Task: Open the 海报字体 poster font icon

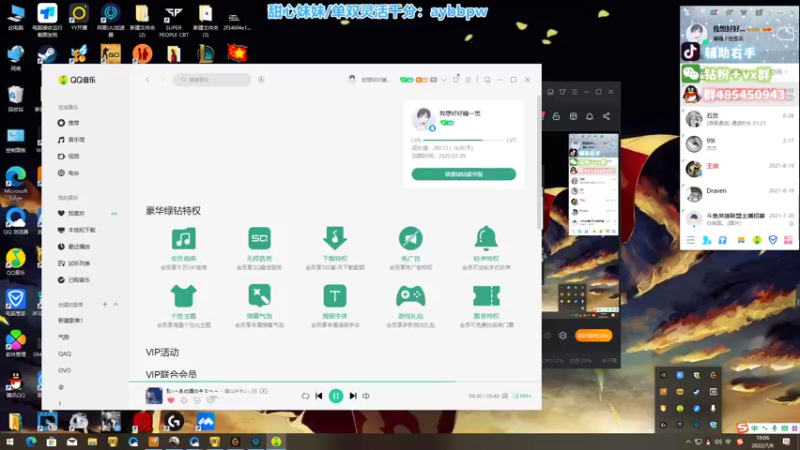Action: coord(335,296)
